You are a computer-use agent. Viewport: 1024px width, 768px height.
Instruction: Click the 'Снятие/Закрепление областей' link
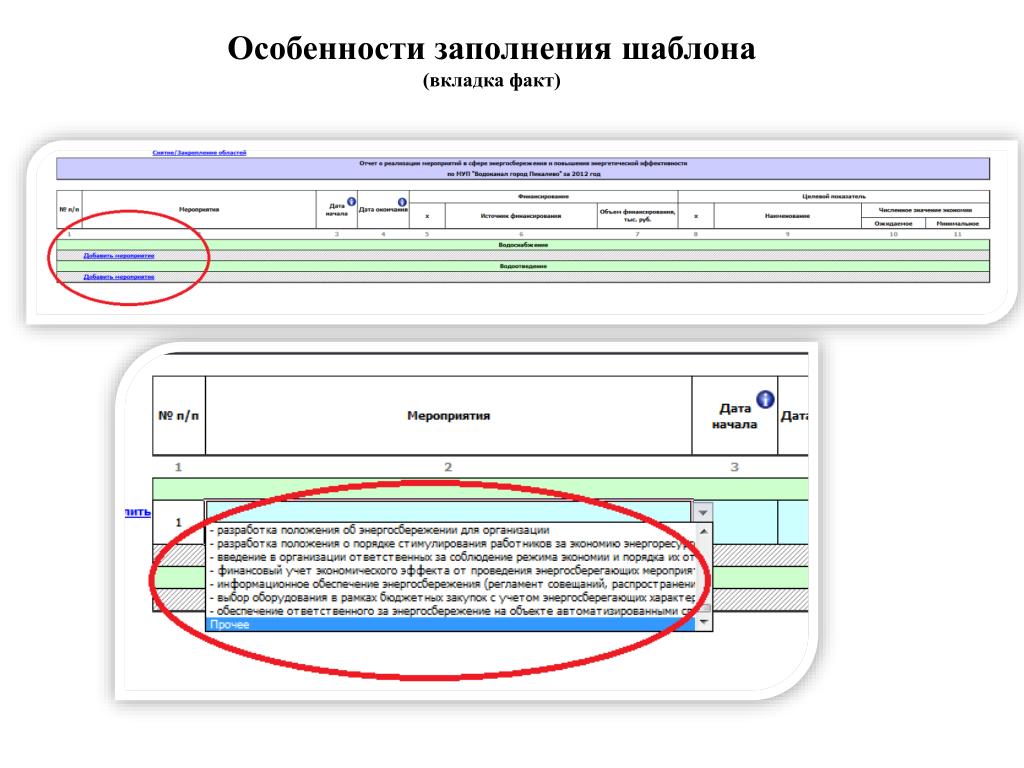click(199, 153)
